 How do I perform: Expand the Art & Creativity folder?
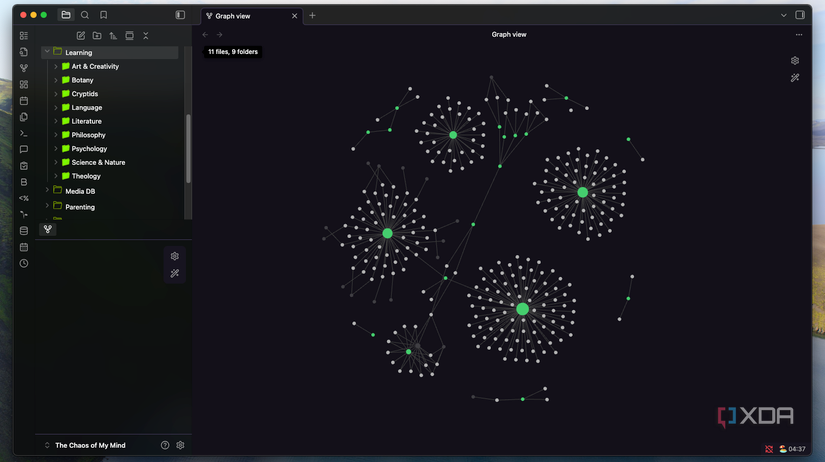[56, 66]
